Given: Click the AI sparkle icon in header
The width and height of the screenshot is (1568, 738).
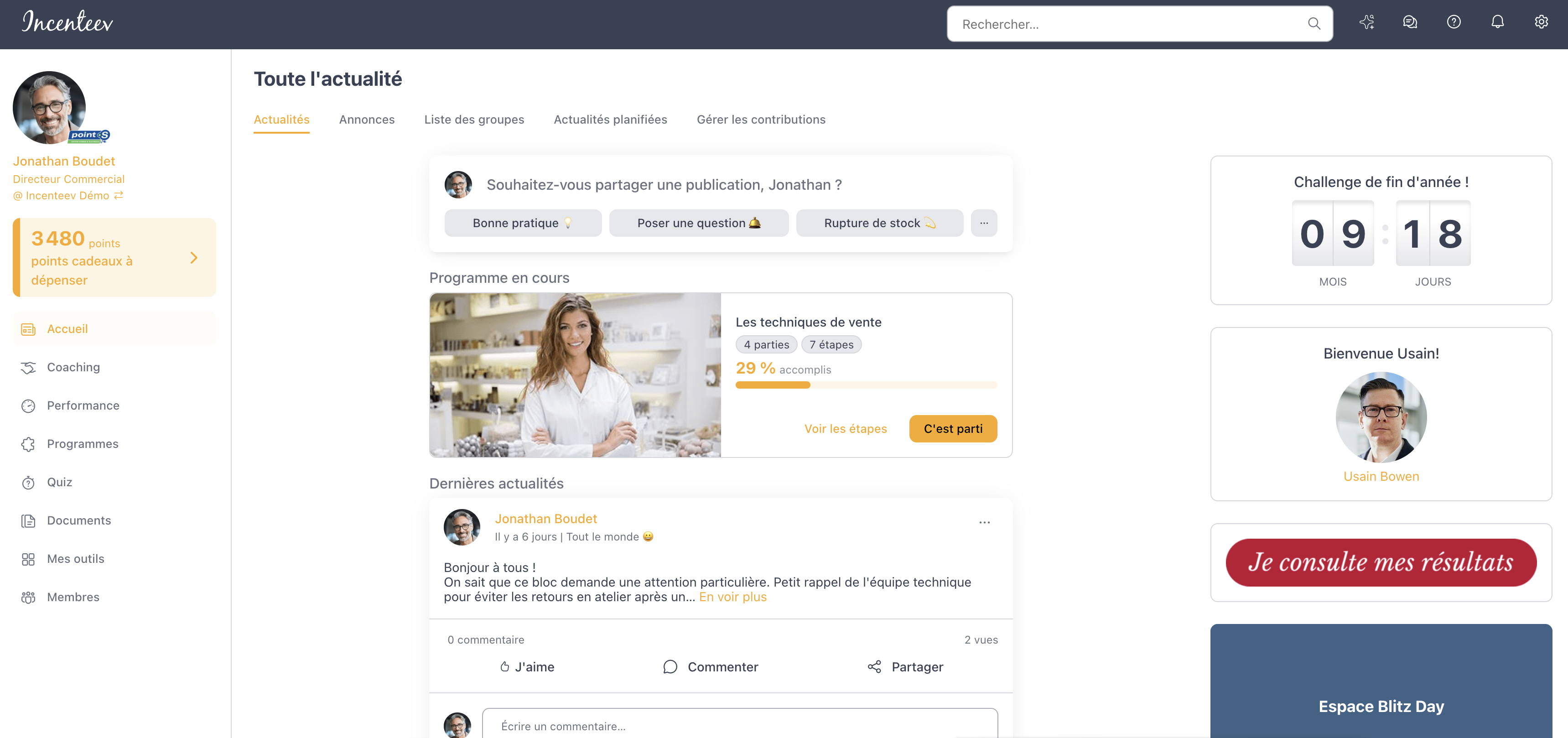Looking at the screenshot, I should pos(1366,22).
